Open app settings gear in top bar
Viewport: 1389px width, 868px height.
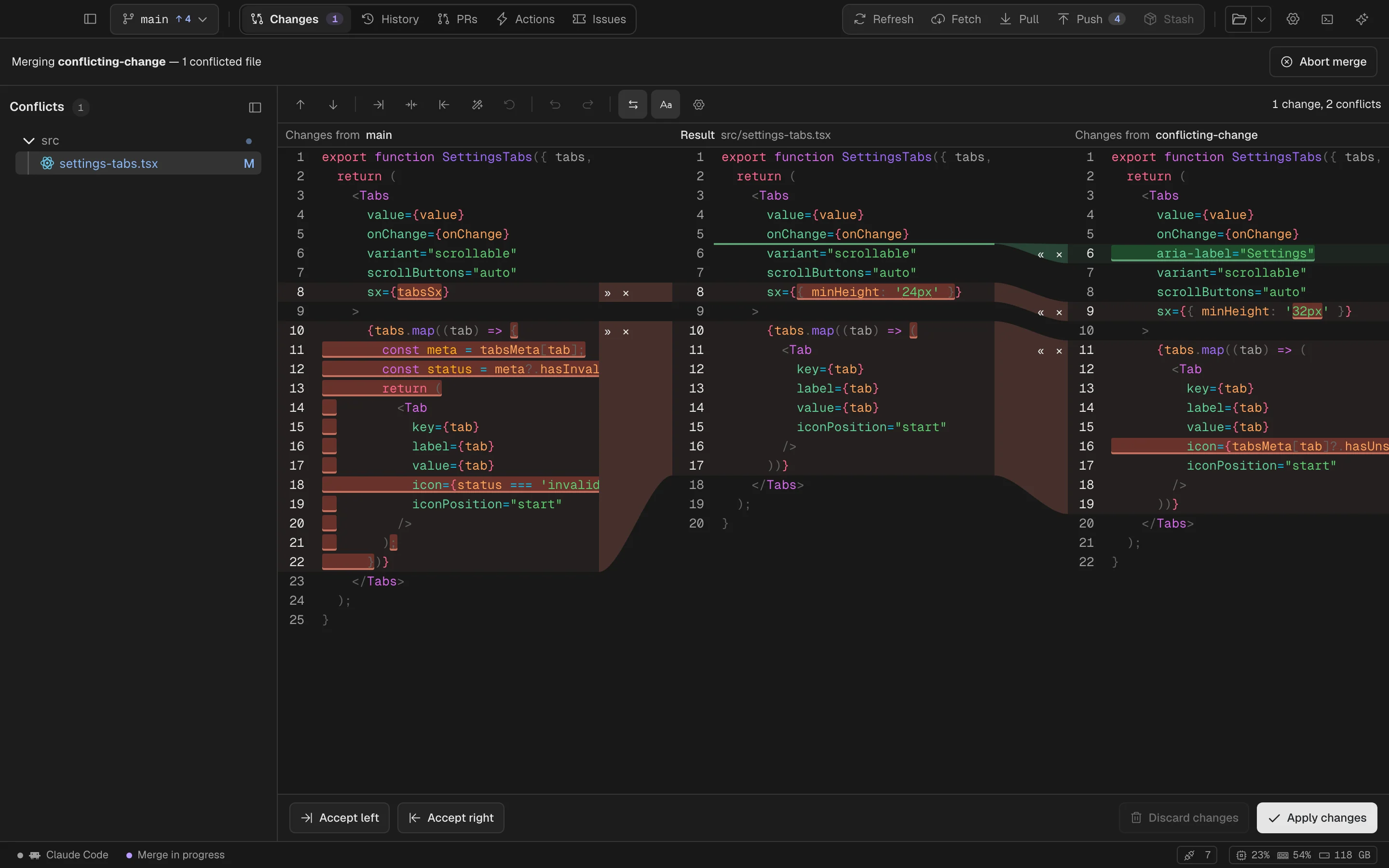point(1293,19)
